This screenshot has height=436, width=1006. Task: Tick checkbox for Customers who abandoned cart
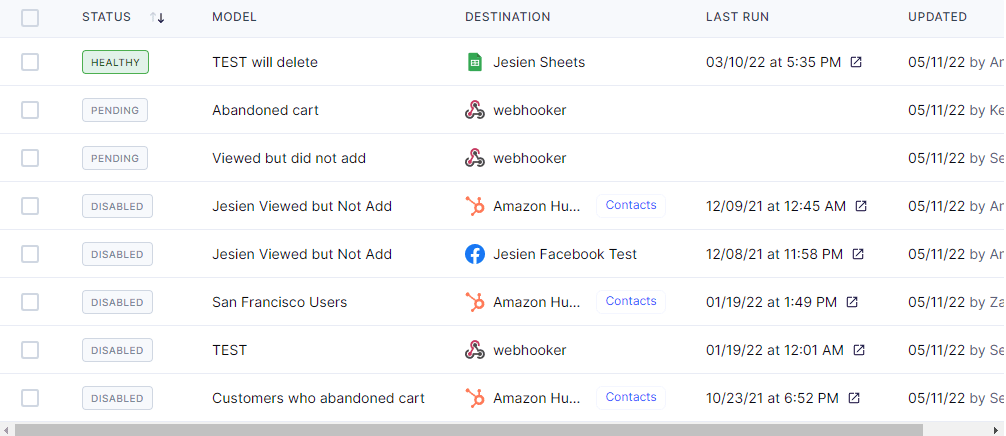click(30, 398)
